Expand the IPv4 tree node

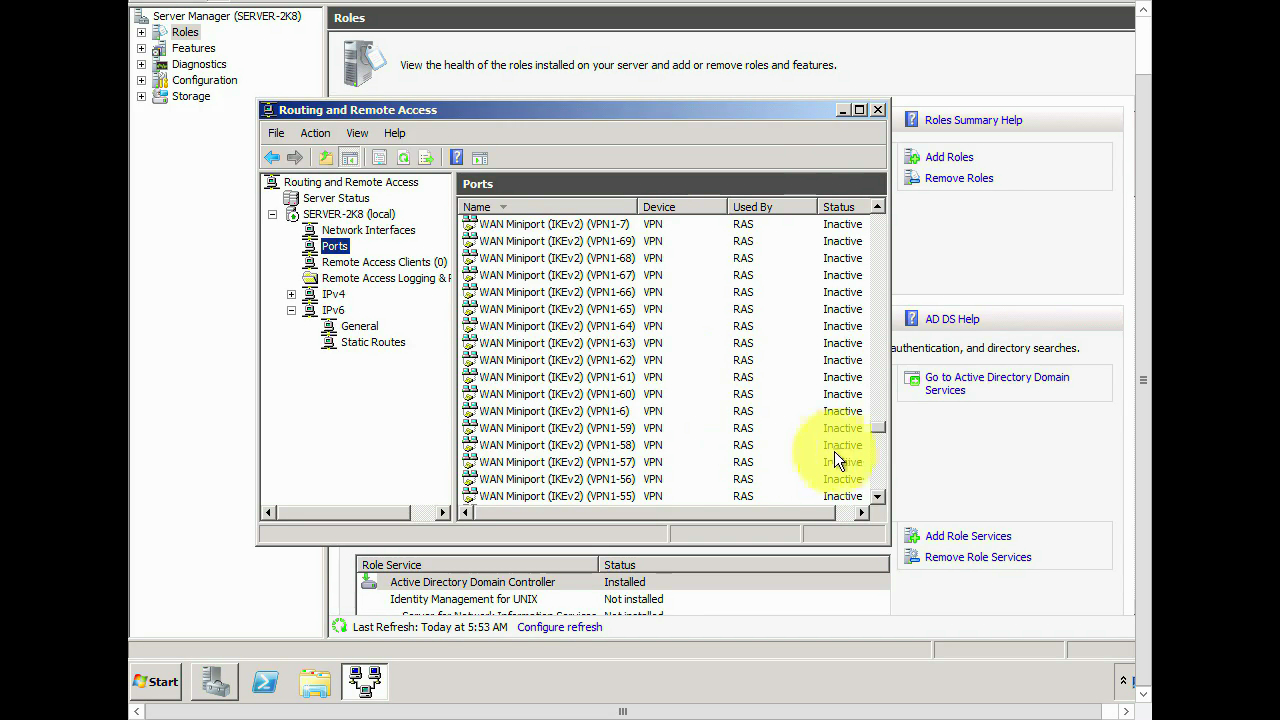(291, 294)
